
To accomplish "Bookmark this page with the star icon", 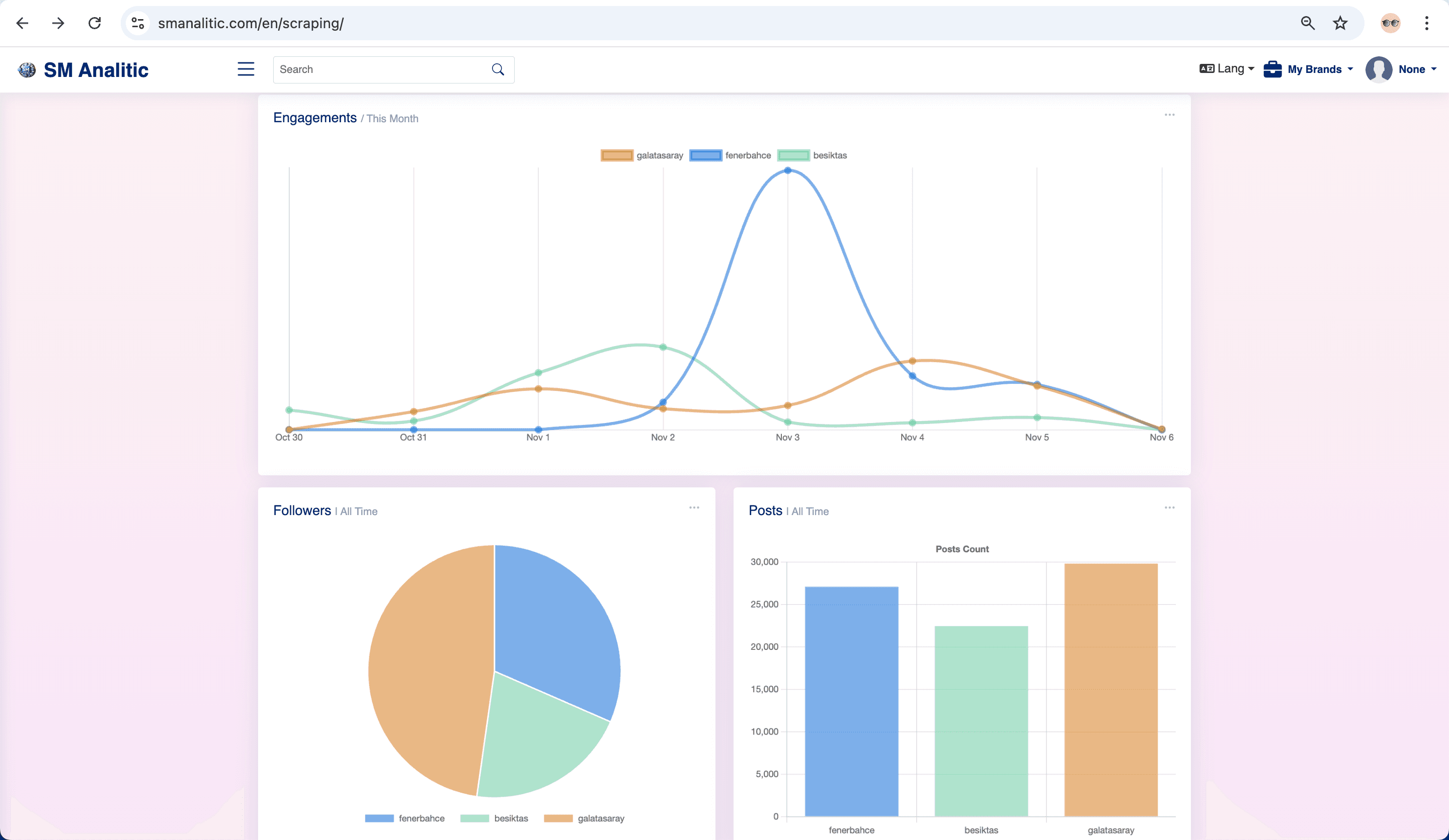I will [x=1340, y=23].
